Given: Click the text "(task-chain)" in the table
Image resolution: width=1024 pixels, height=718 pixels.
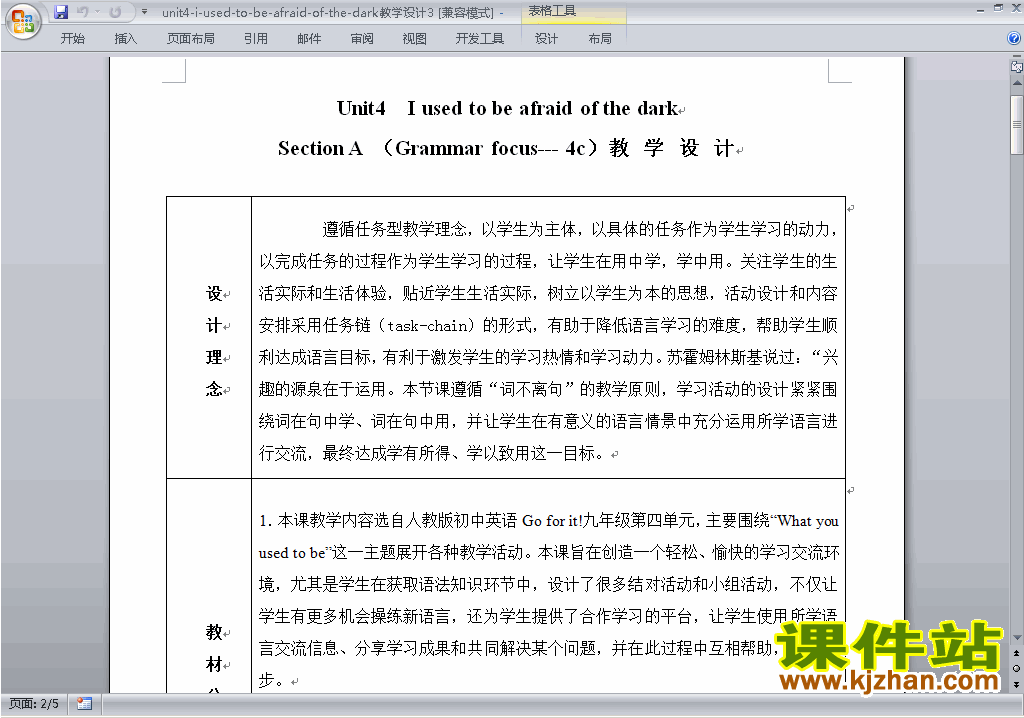Looking at the screenshot, I should pos(426,325).
